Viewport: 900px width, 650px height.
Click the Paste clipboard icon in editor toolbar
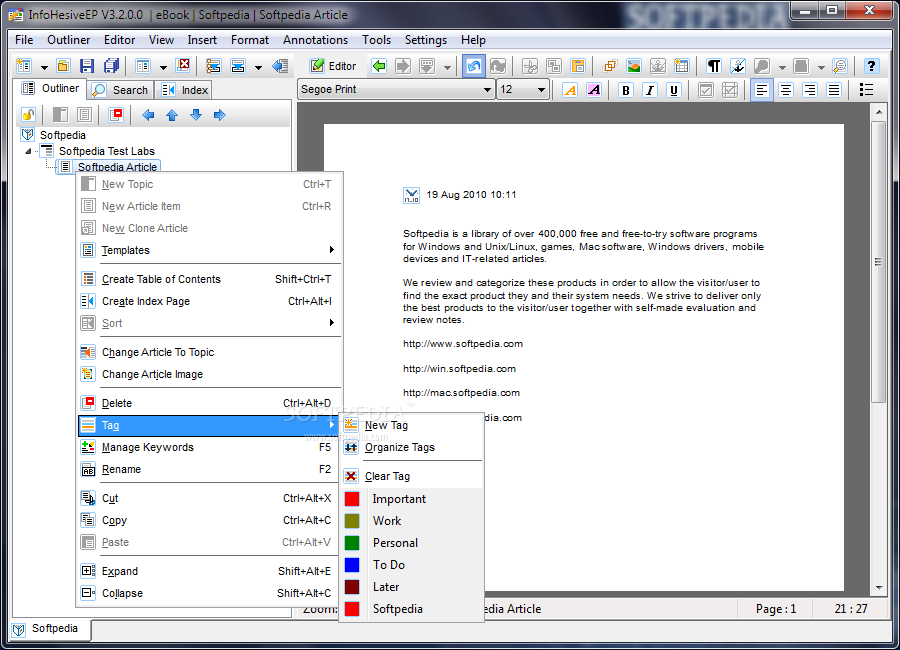coord(578,66)
